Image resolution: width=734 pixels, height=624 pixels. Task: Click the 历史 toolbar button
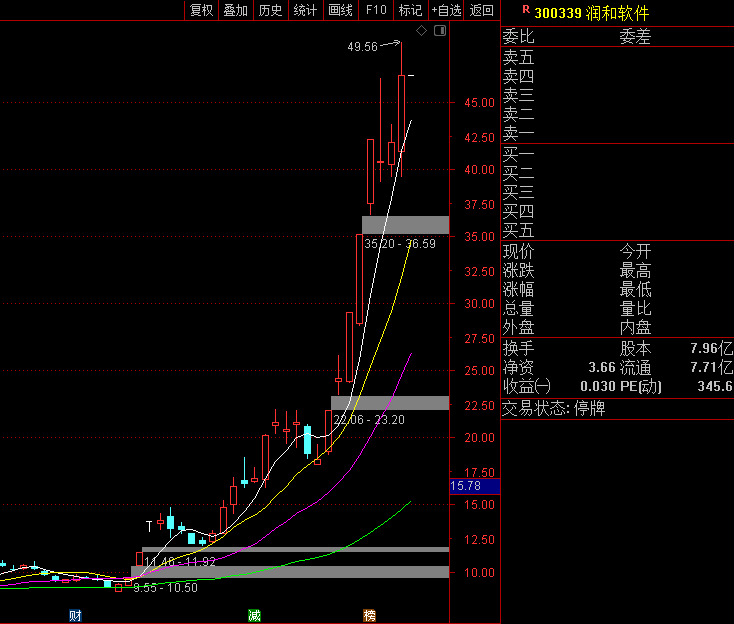click(271, 10)
